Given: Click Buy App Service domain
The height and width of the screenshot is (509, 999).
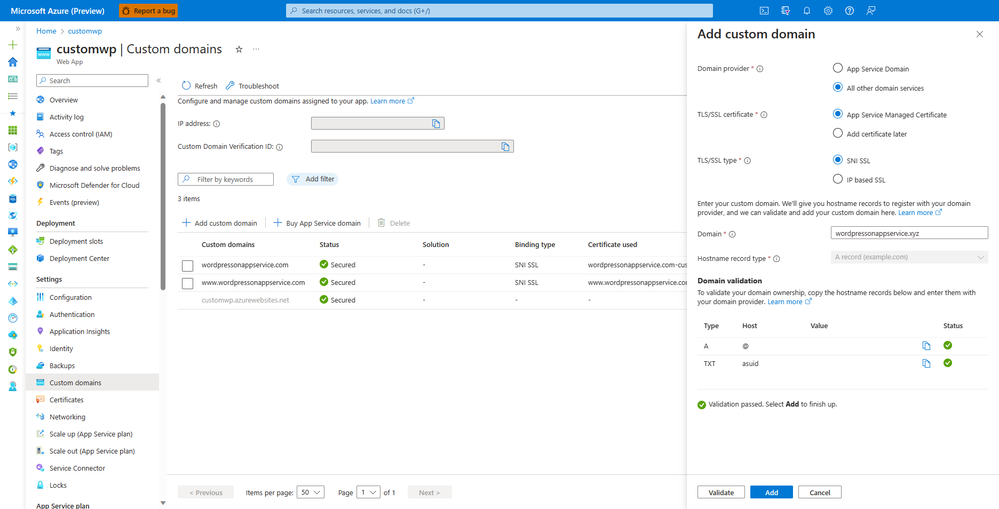Looking at the screenshot, I should [x=317, y=223].
